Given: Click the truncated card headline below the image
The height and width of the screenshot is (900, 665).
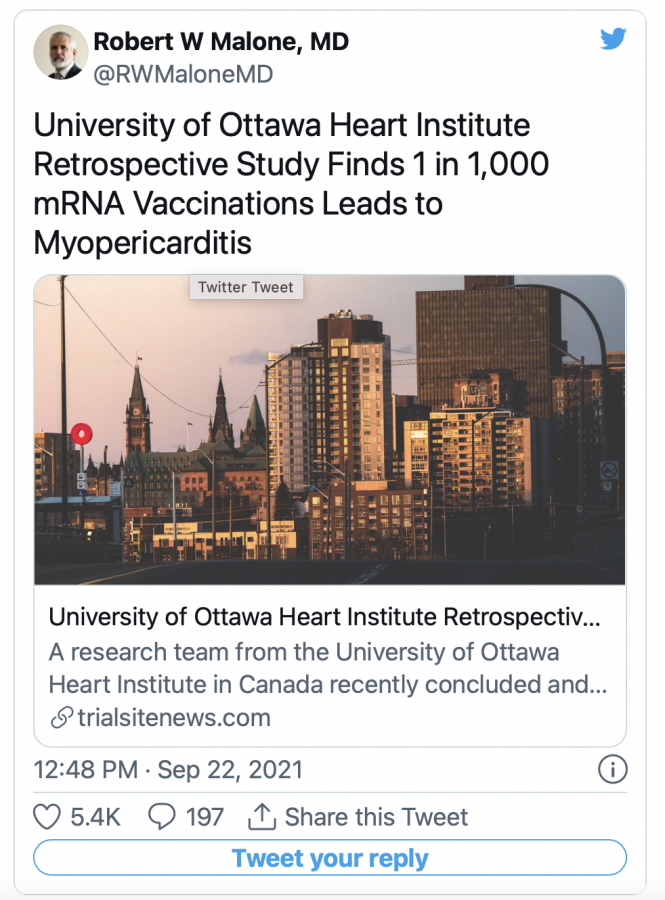Looking at the screenshot, I should pyautogui.click(x=324, y=617).
